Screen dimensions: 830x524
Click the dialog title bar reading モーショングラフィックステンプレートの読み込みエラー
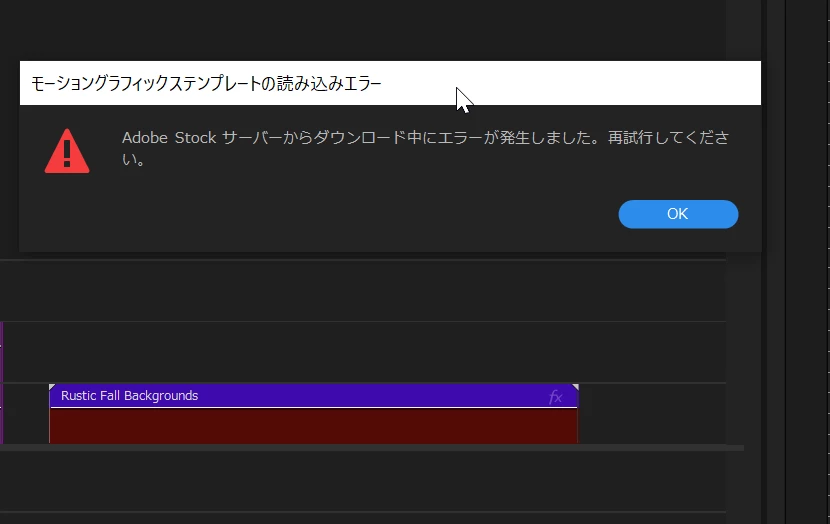[x=390, y=83]
